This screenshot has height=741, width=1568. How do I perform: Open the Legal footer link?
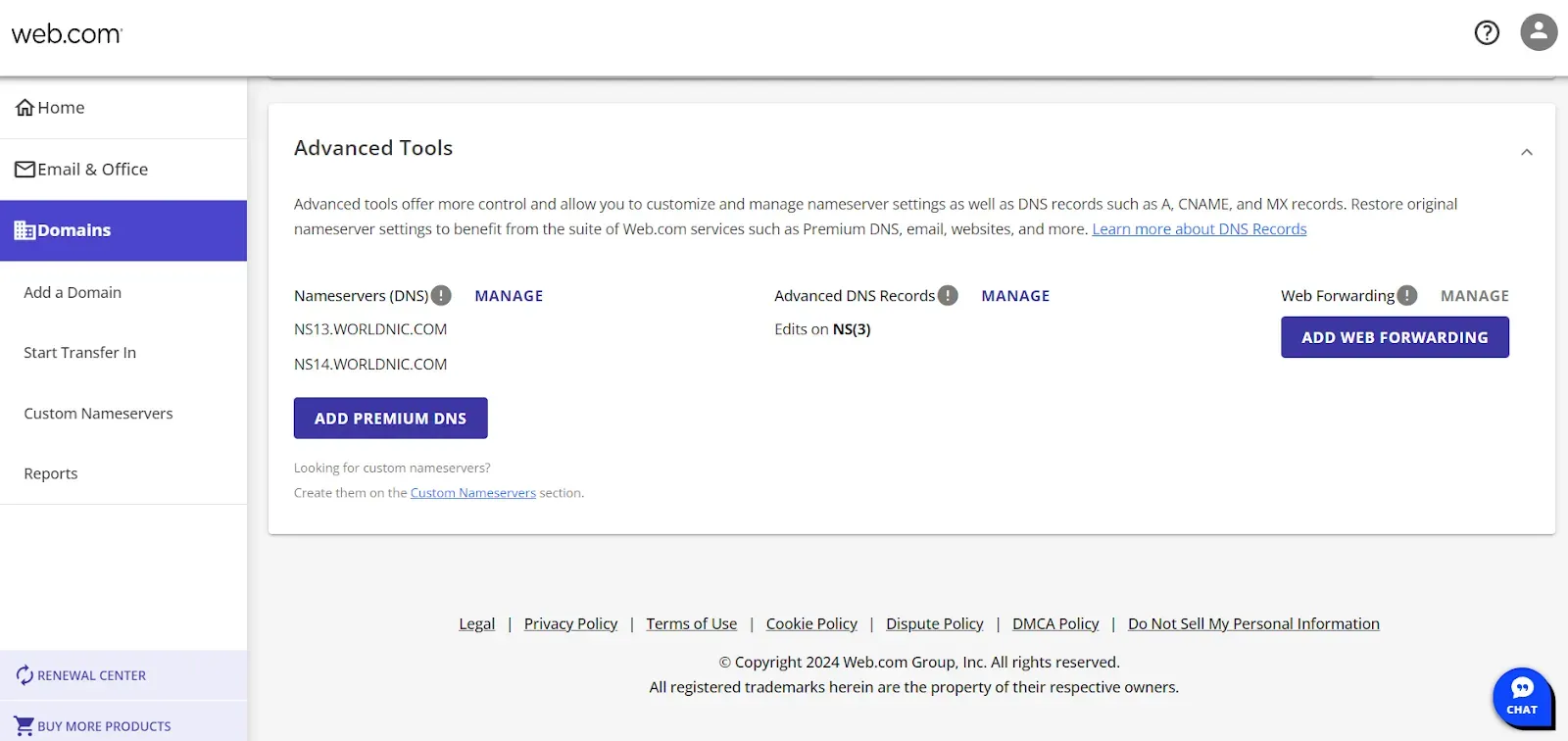point(477,624)
